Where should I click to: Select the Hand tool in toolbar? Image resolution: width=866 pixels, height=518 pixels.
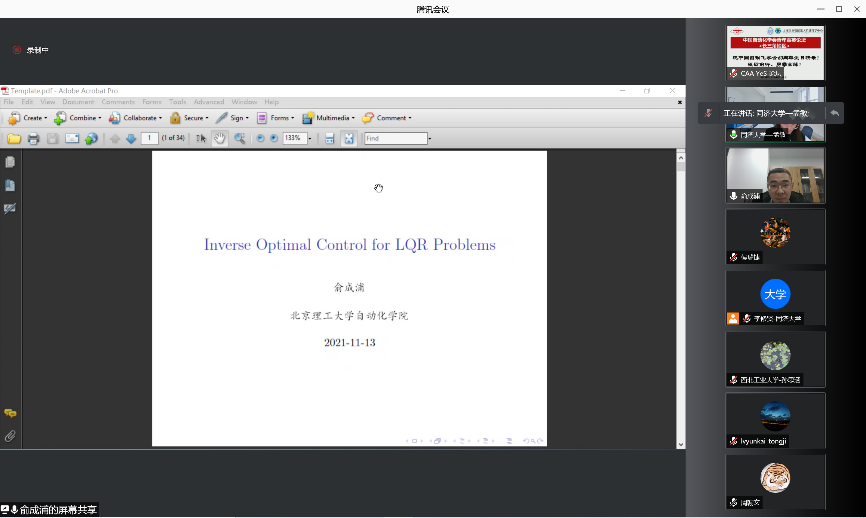point(220,138)
